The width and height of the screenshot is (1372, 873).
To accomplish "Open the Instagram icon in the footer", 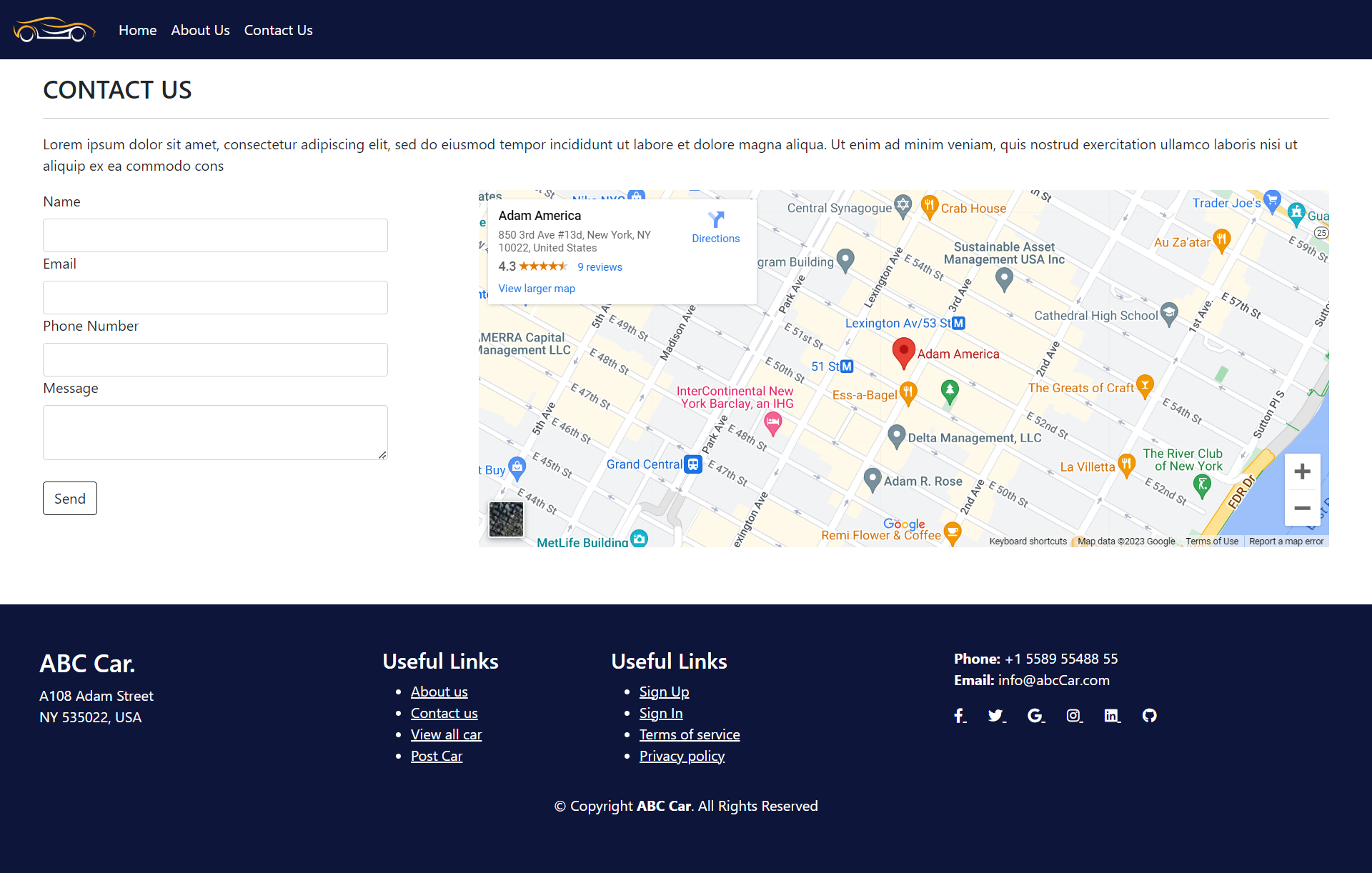I will click(1074, 715).
